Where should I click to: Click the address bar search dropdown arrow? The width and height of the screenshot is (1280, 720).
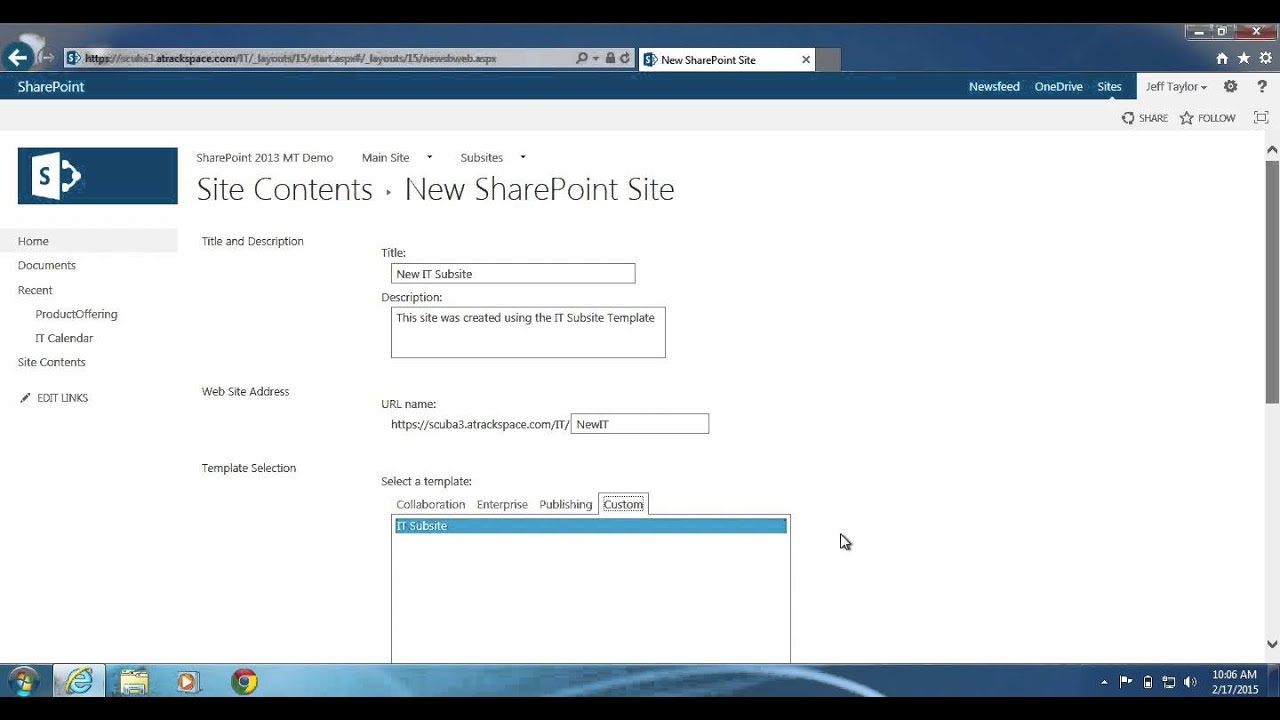click(x=596, y=59)
